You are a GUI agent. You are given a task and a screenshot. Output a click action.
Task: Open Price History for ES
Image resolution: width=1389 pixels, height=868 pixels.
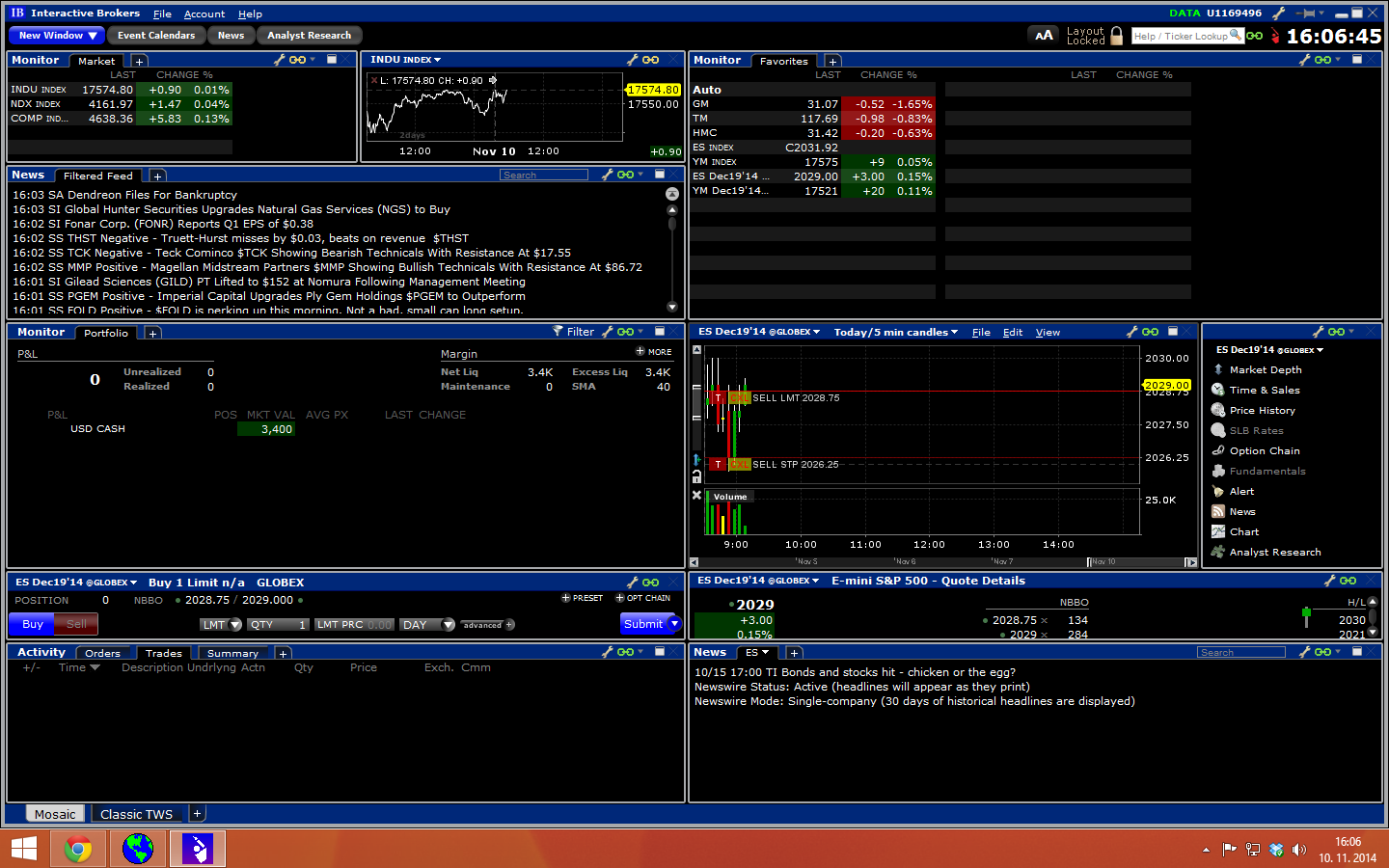click(x=1253, y=411)
